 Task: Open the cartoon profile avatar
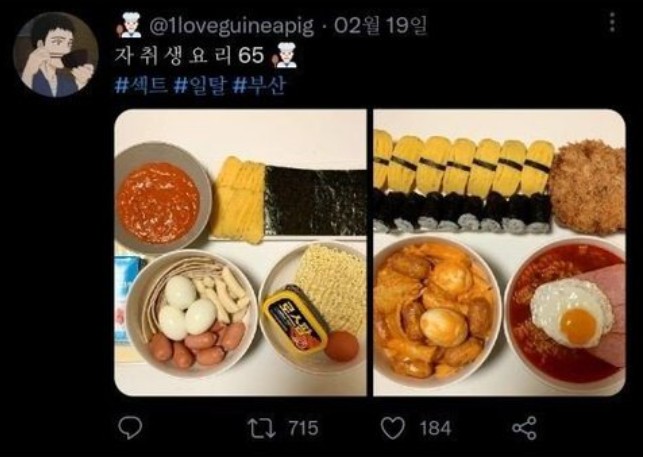point(56,54)
